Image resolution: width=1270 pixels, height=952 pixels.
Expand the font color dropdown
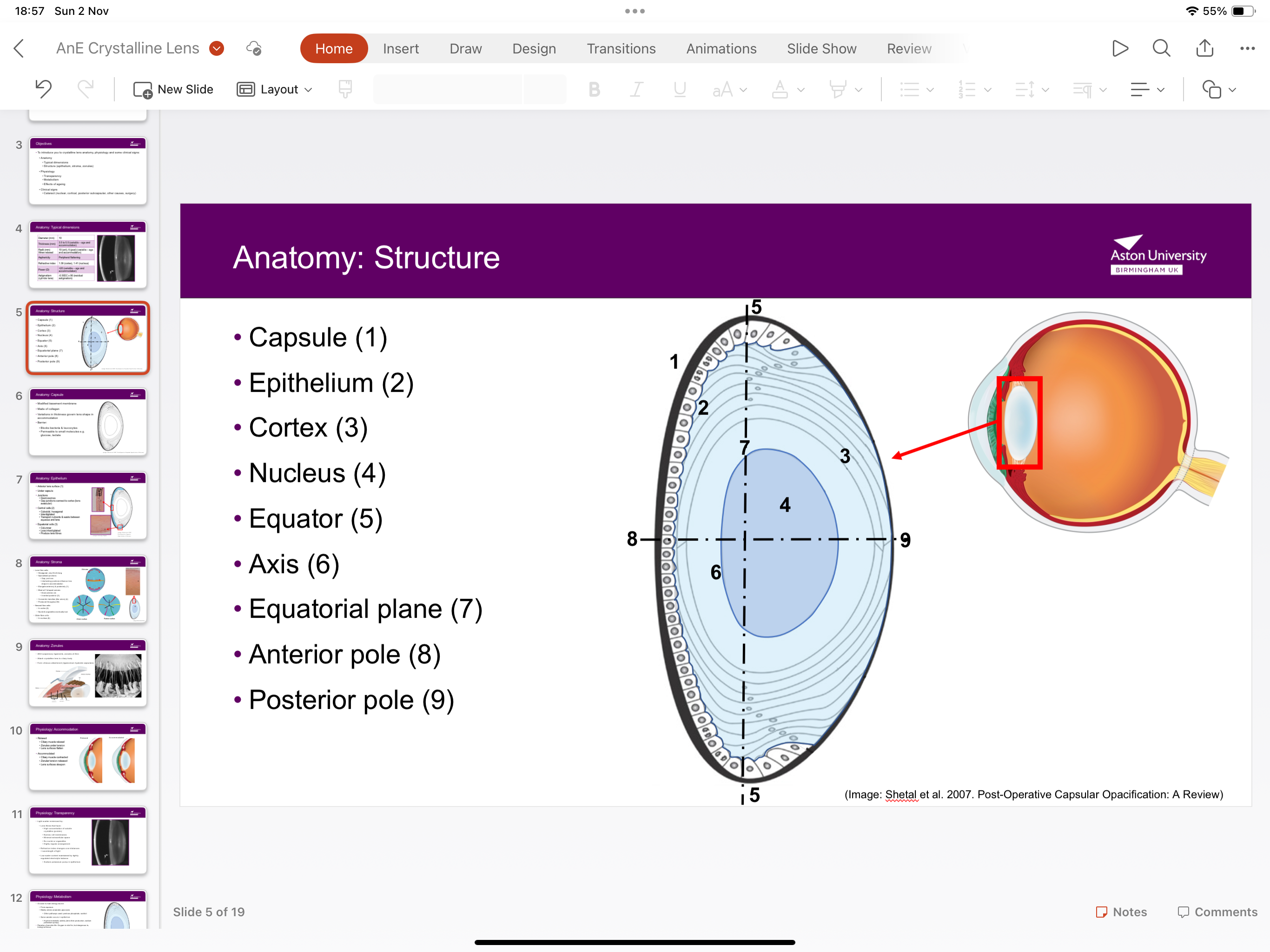pyautogui.click(x=801, y=90)
